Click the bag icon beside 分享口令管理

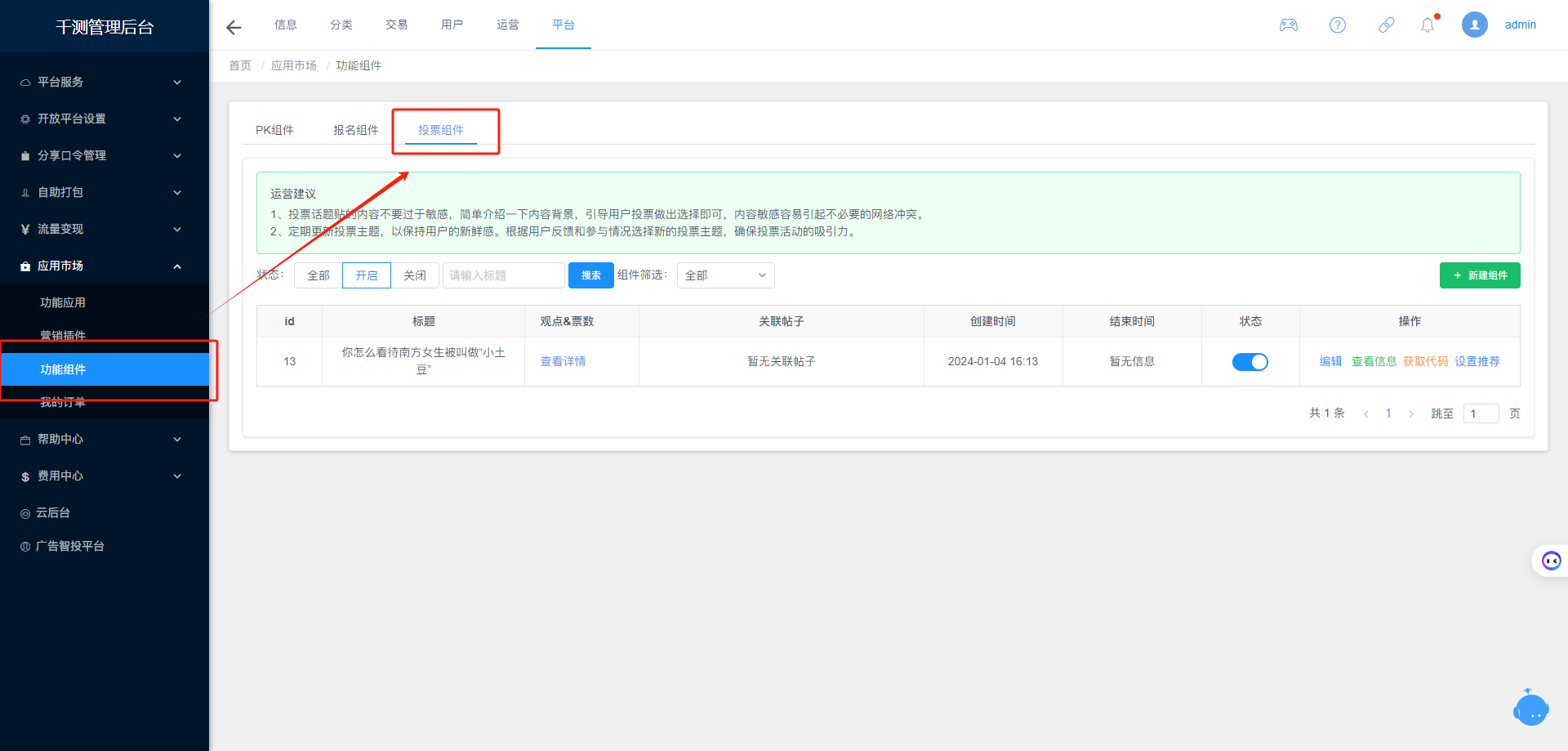tap(25, 156)
